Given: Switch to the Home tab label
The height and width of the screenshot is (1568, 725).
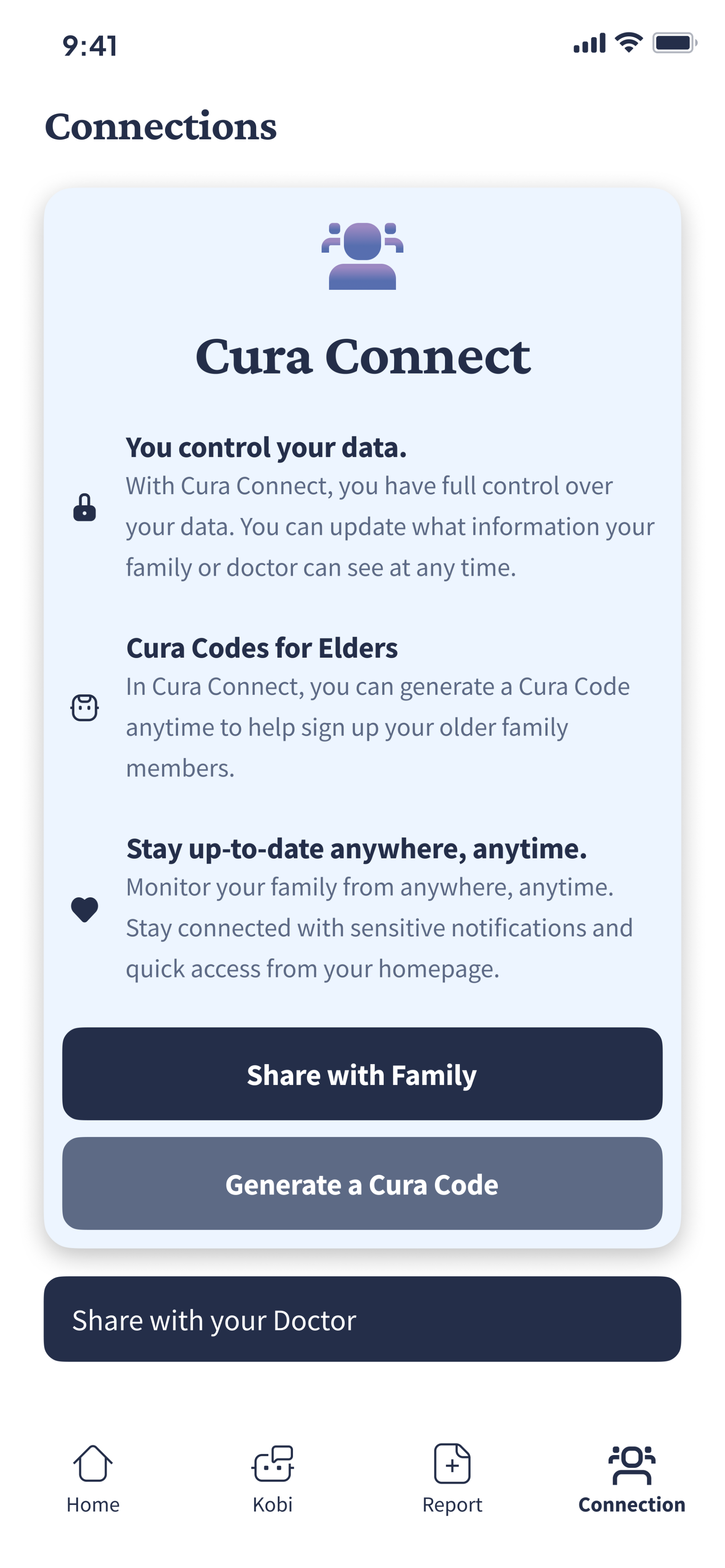Looking at the screenshot, I should tap(93, 1505).
